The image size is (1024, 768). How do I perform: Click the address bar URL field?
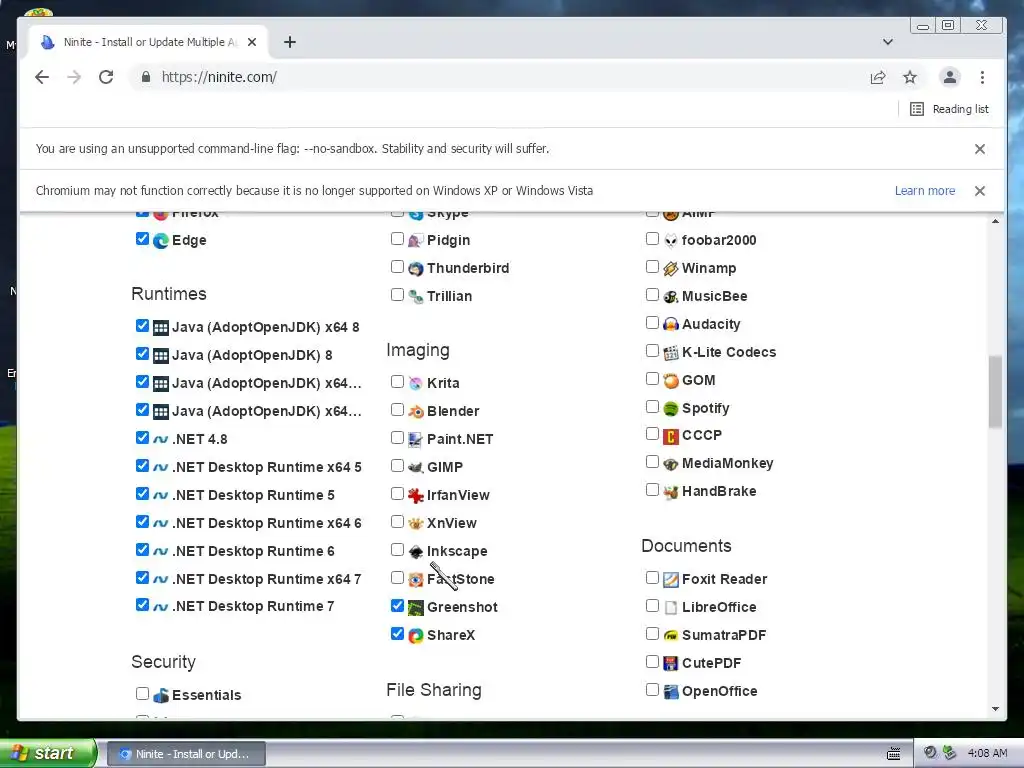point(496,77)
